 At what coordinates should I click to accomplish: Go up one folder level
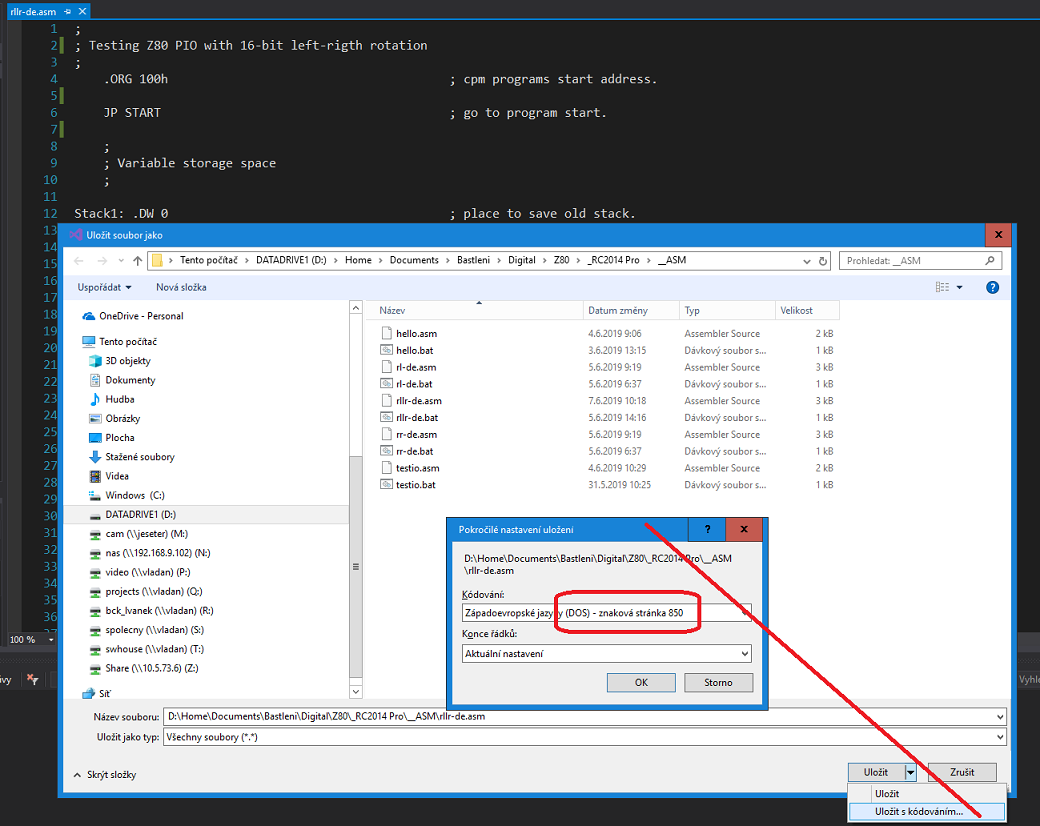point(137,261)
